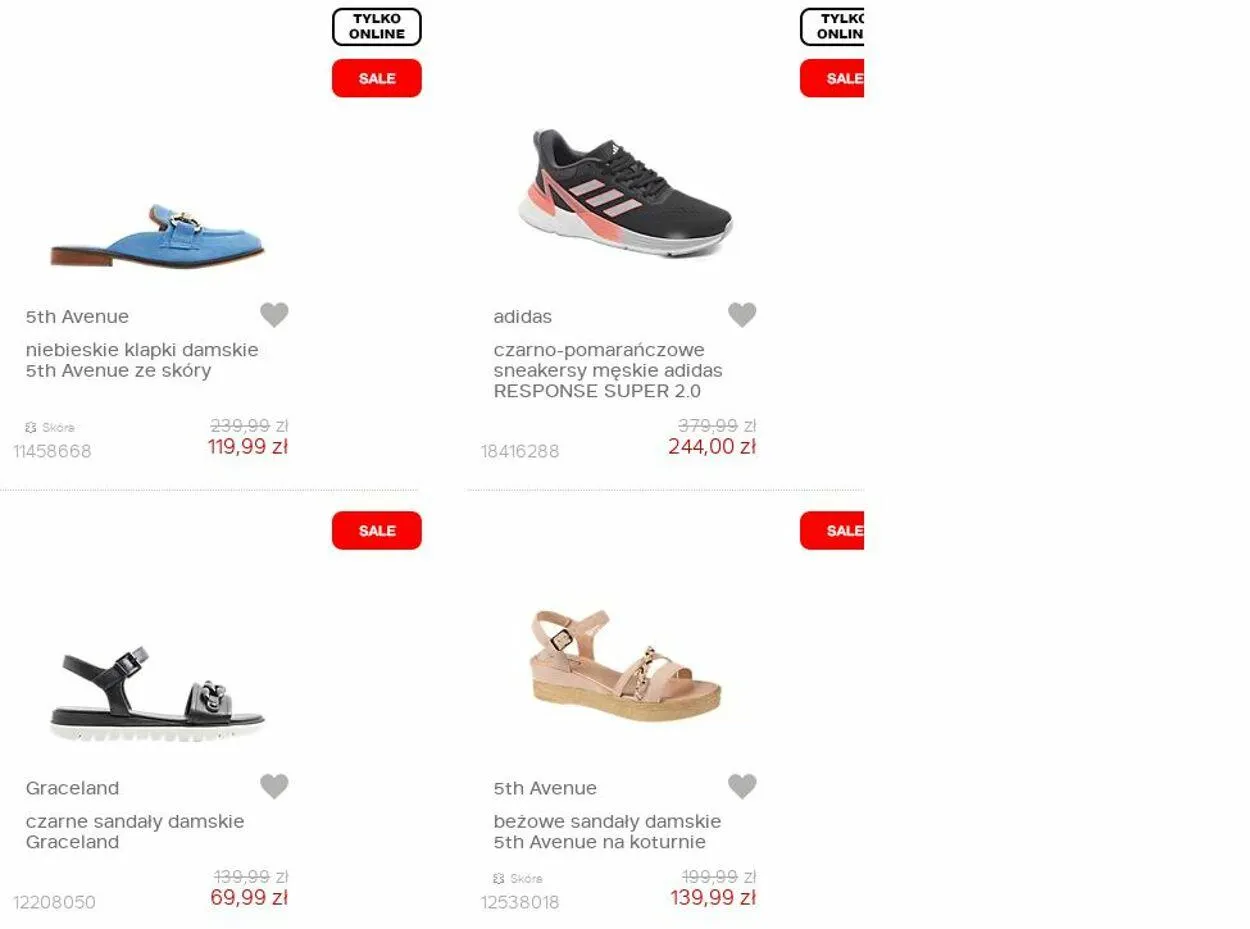This screenshot has width=1250, height=929.
Task: Click Tylko Online badge above blue klapki
Action: (377, 27)
